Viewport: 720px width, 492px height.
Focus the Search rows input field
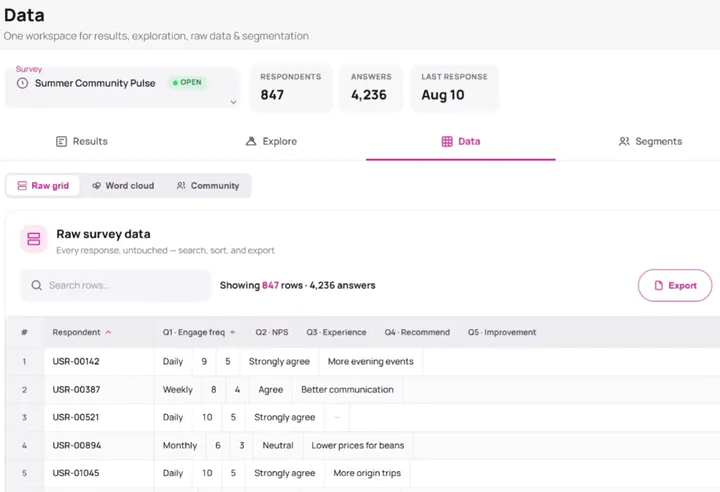click(x=116, y=285)
